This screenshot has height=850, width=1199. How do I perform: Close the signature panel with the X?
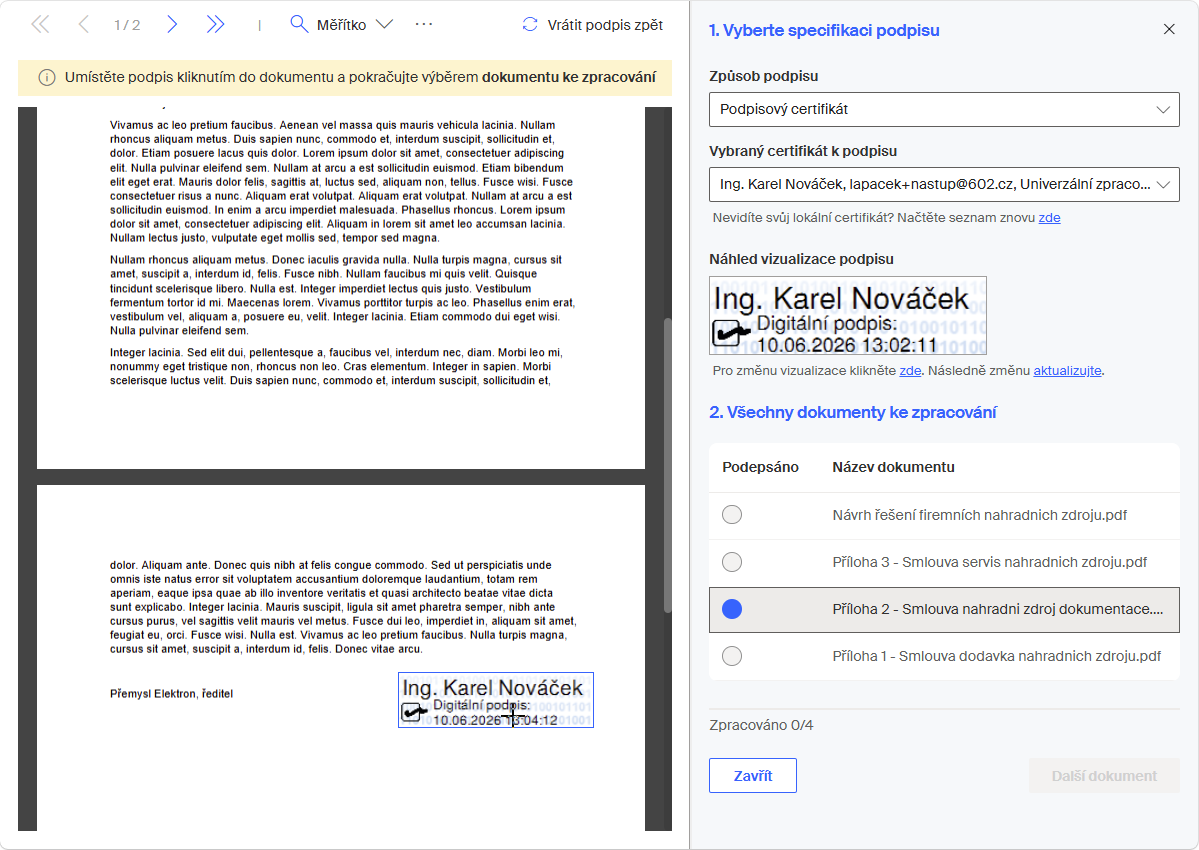pos(1169,29)
